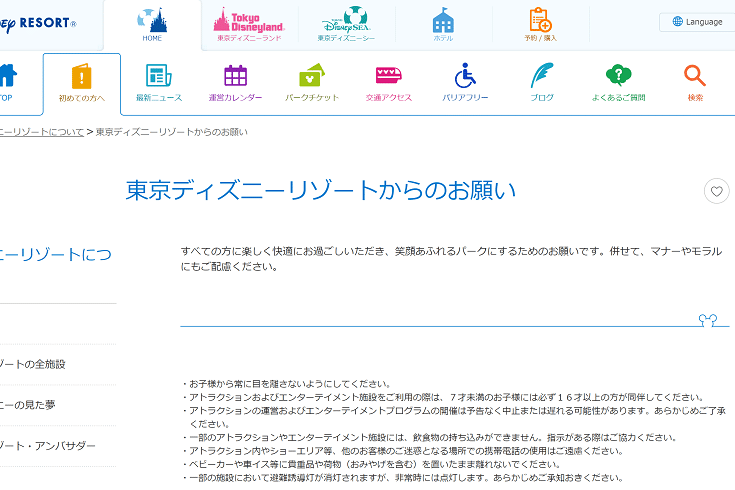Open 最新ニュース newspaper icon
Image resolution: width=735 pixels, height=490 pixels.
[159, 83]
